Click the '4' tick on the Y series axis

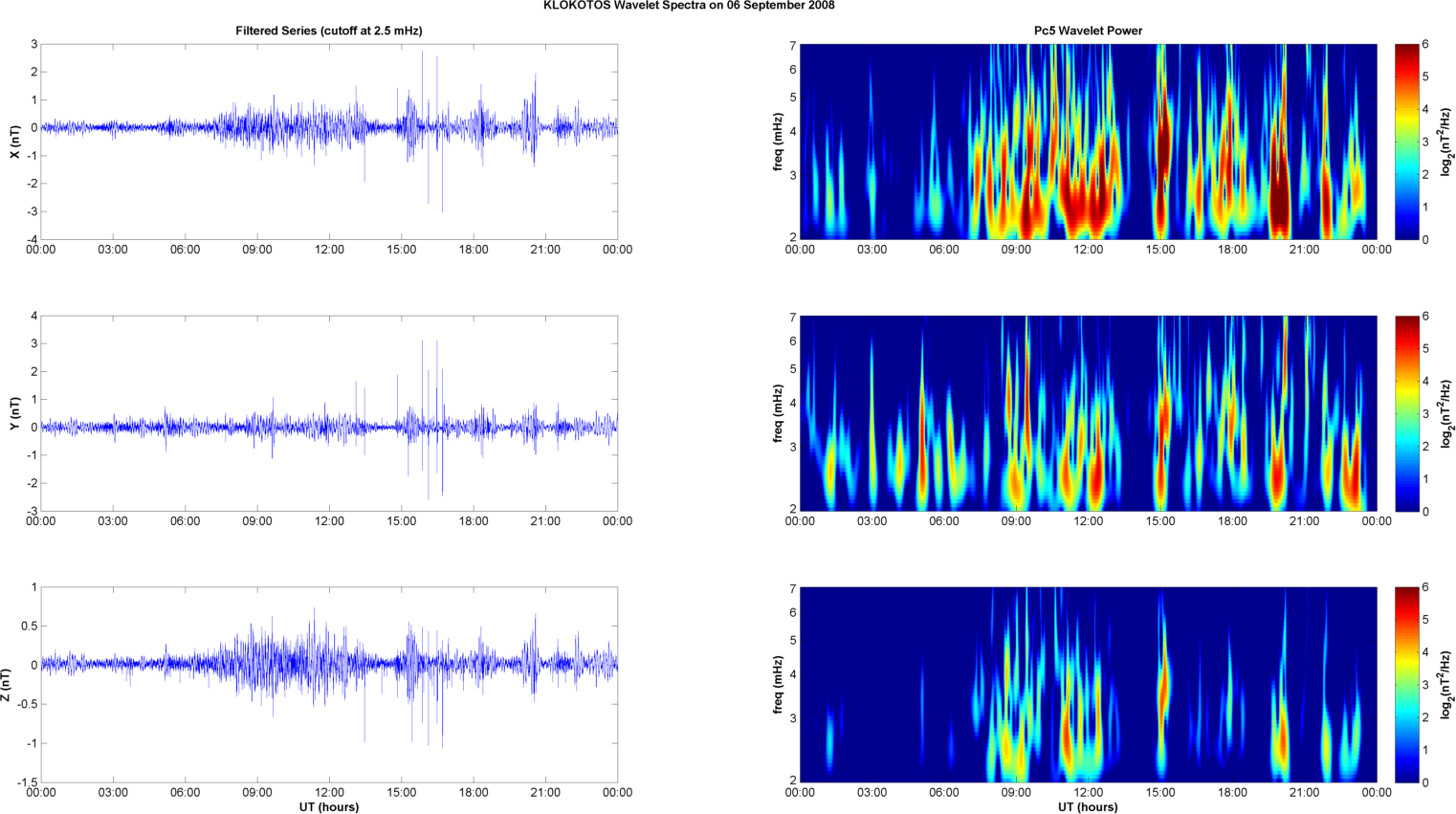[x=34, y=316]
